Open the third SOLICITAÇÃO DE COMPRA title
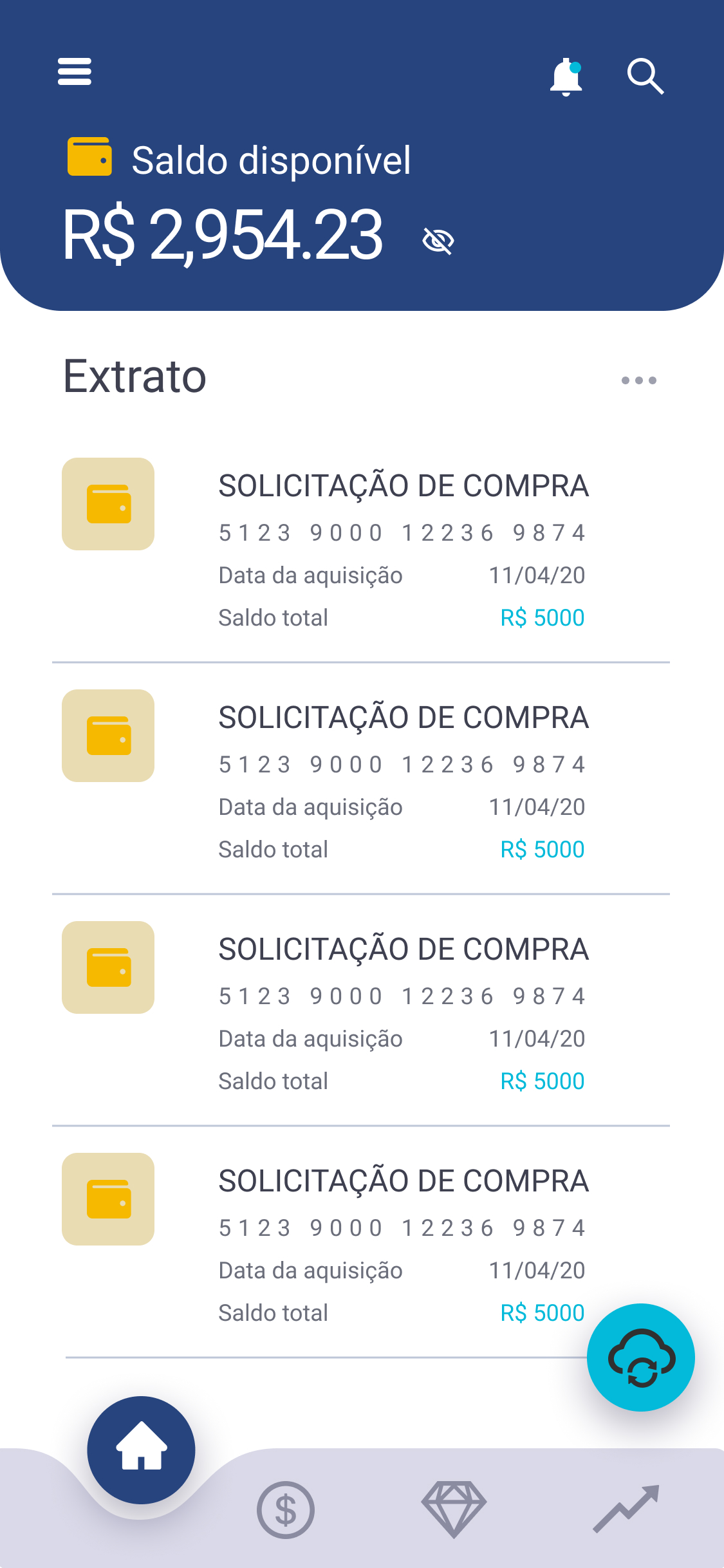 click(404, 949)
